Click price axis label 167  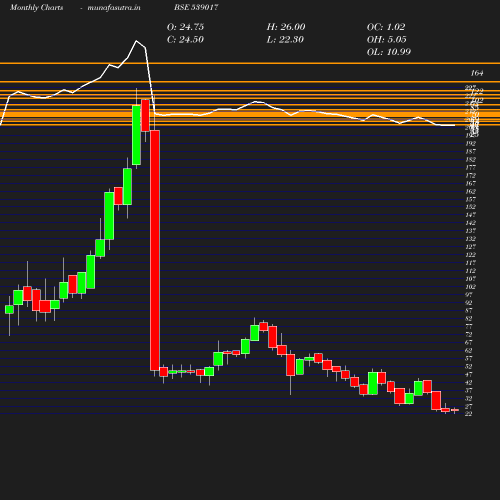tap(471, 184)
